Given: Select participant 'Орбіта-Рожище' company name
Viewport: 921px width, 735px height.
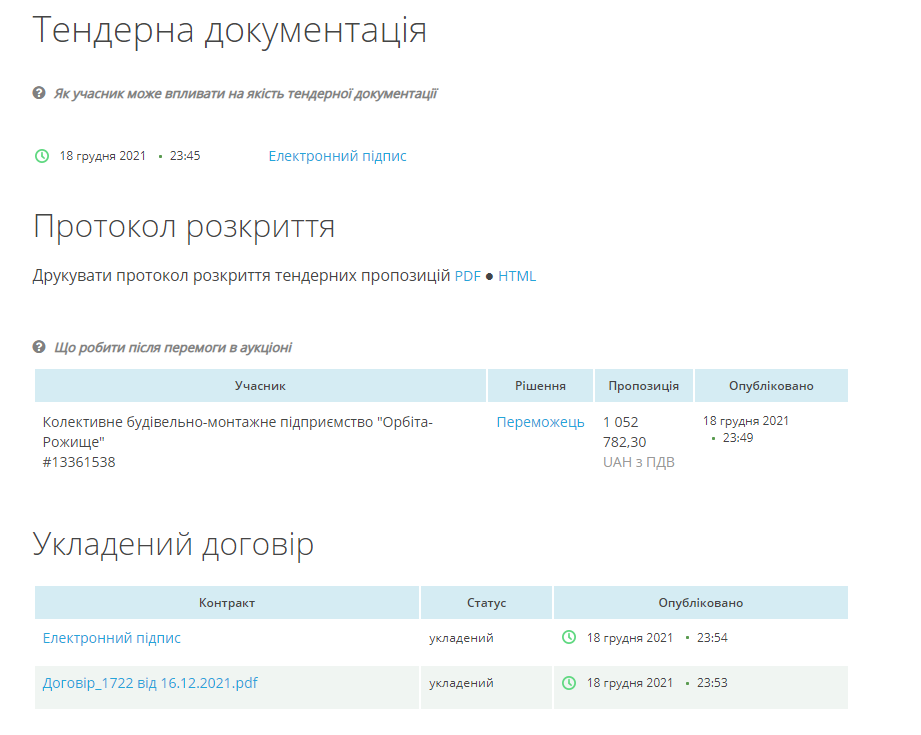Looking at the screenshot, I should (238, 431).
